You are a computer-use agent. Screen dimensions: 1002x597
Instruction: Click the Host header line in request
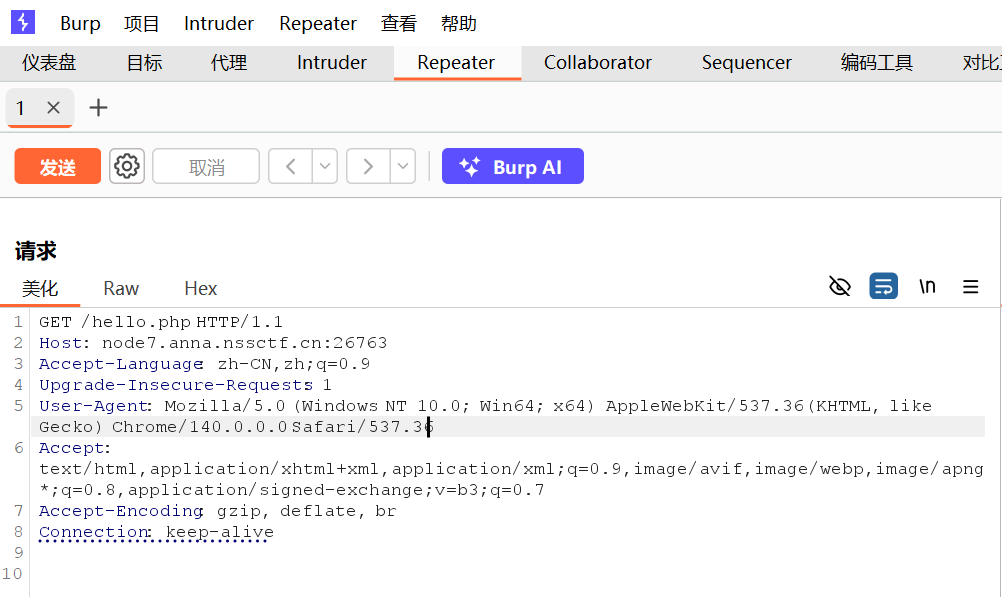(212, 343)
